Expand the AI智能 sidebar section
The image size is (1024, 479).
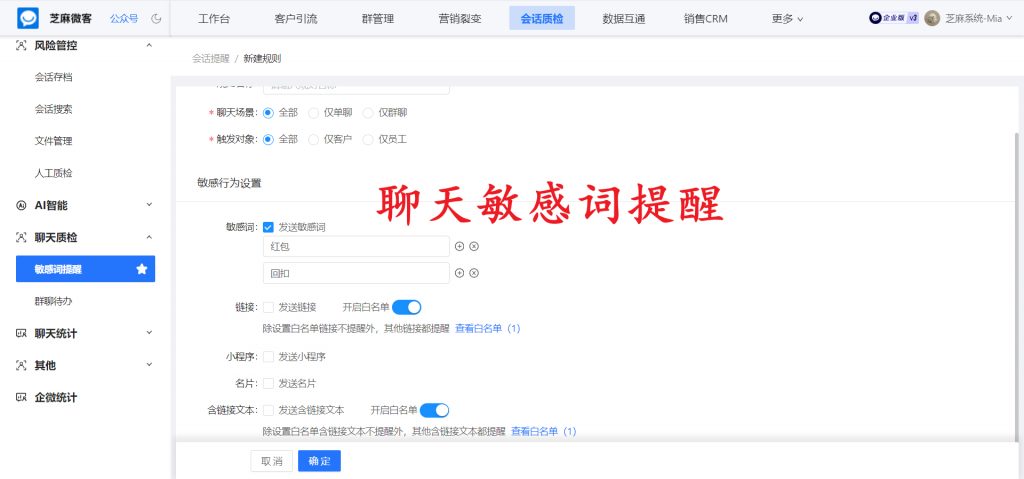point(149,205)
